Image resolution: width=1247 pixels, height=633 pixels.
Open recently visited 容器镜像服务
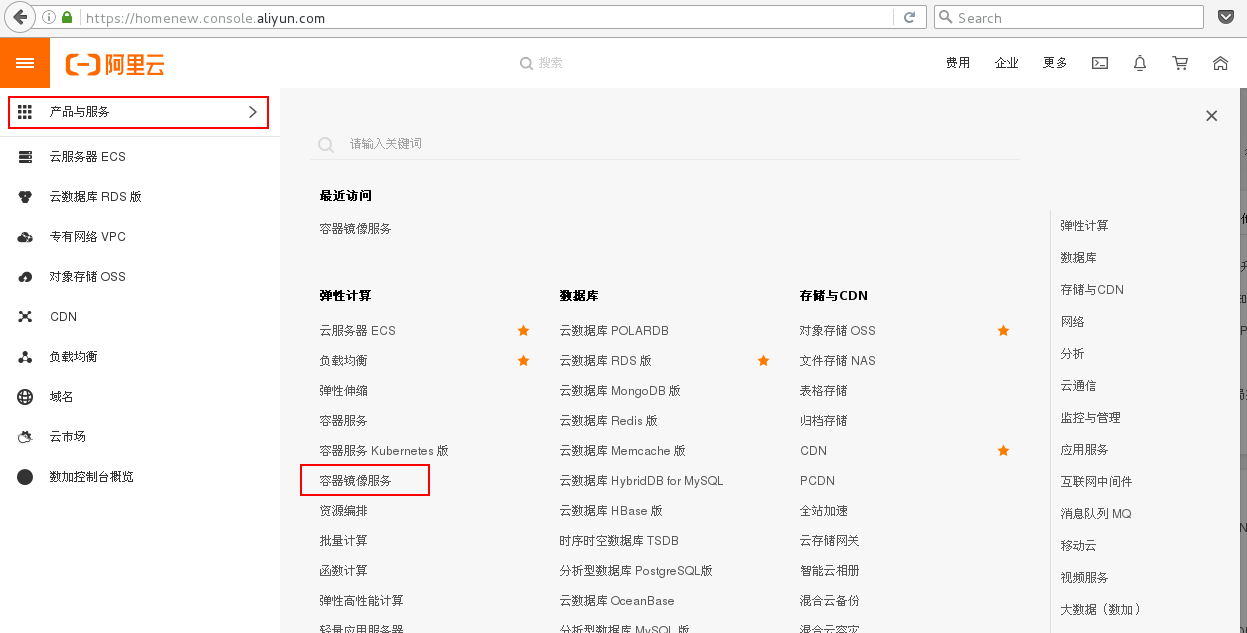click(x=356, y=229)
